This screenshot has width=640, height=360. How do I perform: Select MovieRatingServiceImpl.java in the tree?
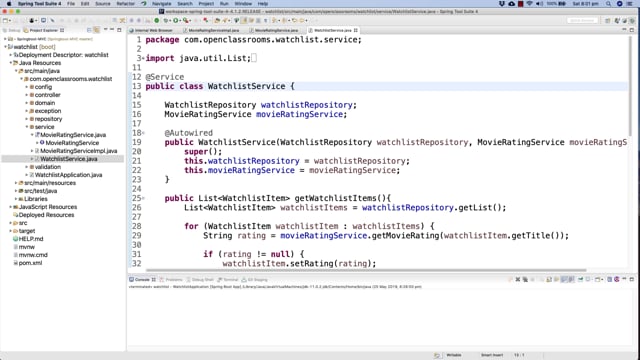[x=78, y=151]
